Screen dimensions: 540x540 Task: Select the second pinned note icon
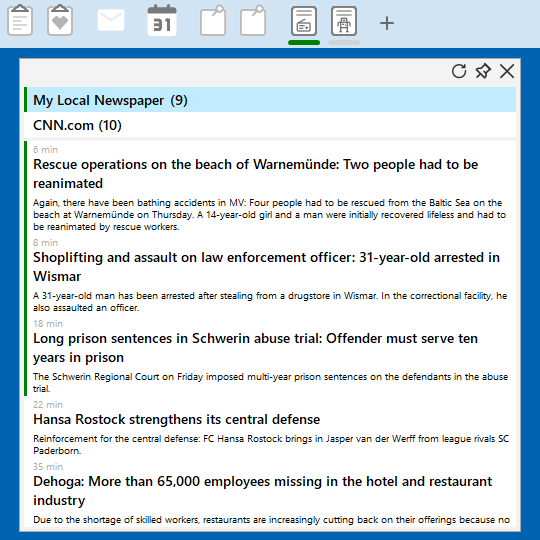[253, 21]
